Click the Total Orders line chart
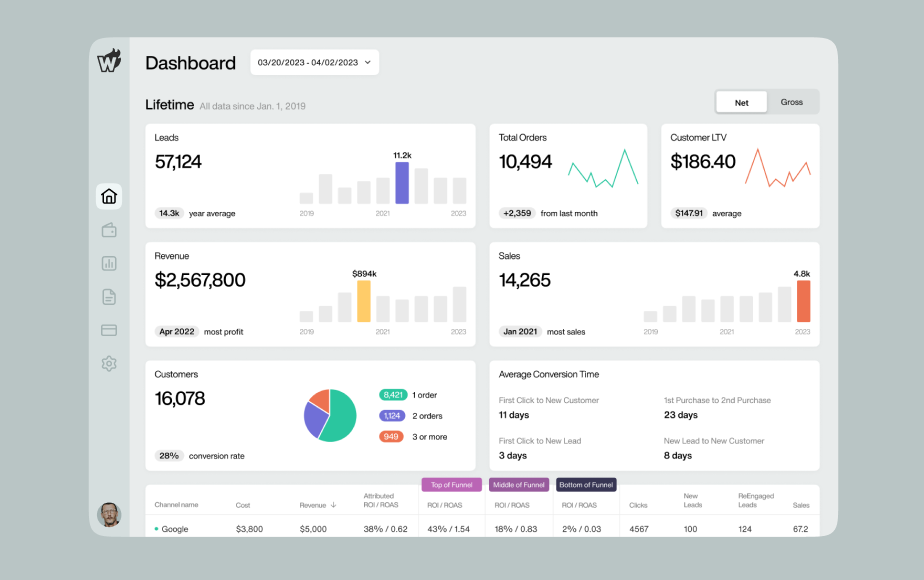This screenshot has height=580, width=924. click(603, 169)
